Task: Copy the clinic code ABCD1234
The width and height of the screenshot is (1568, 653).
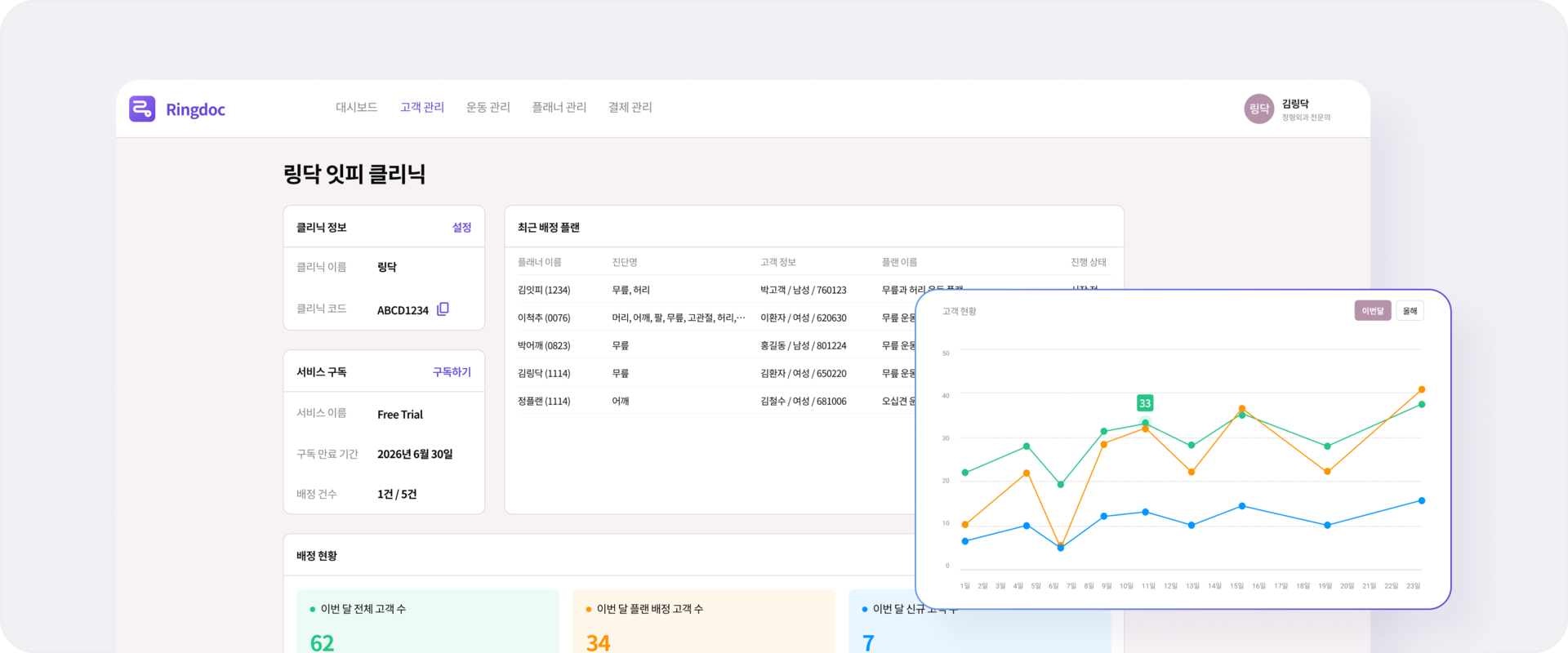Action: pyautogui.click(x=443, y=309)
